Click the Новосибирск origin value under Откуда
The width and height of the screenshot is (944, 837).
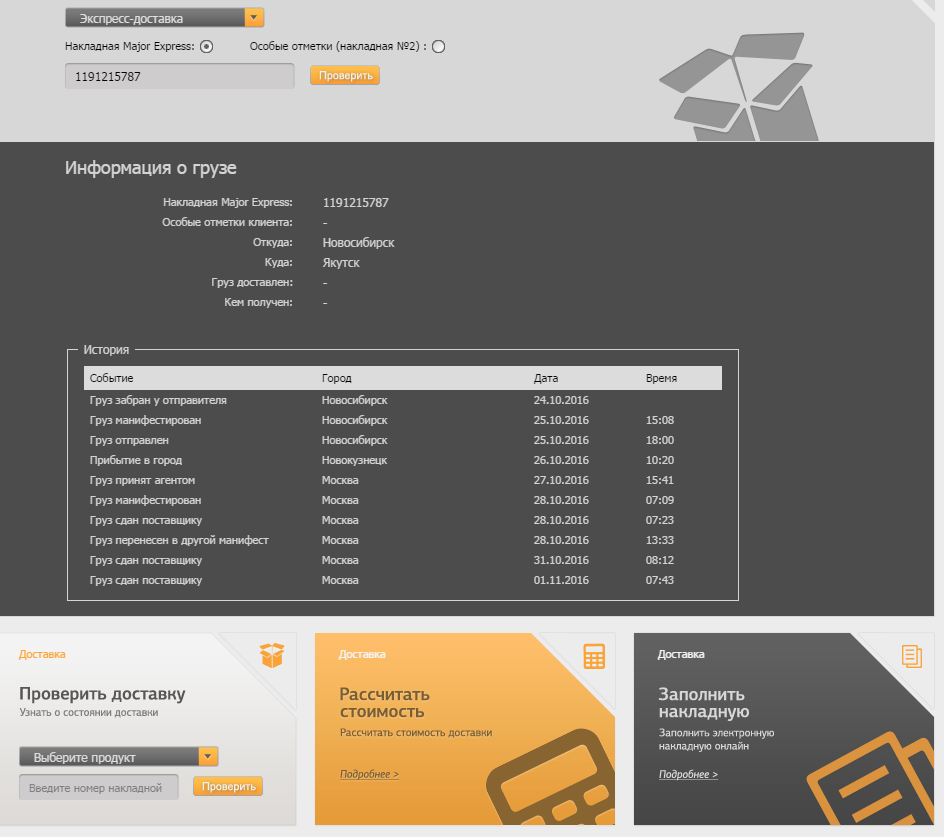pos(358,243)
